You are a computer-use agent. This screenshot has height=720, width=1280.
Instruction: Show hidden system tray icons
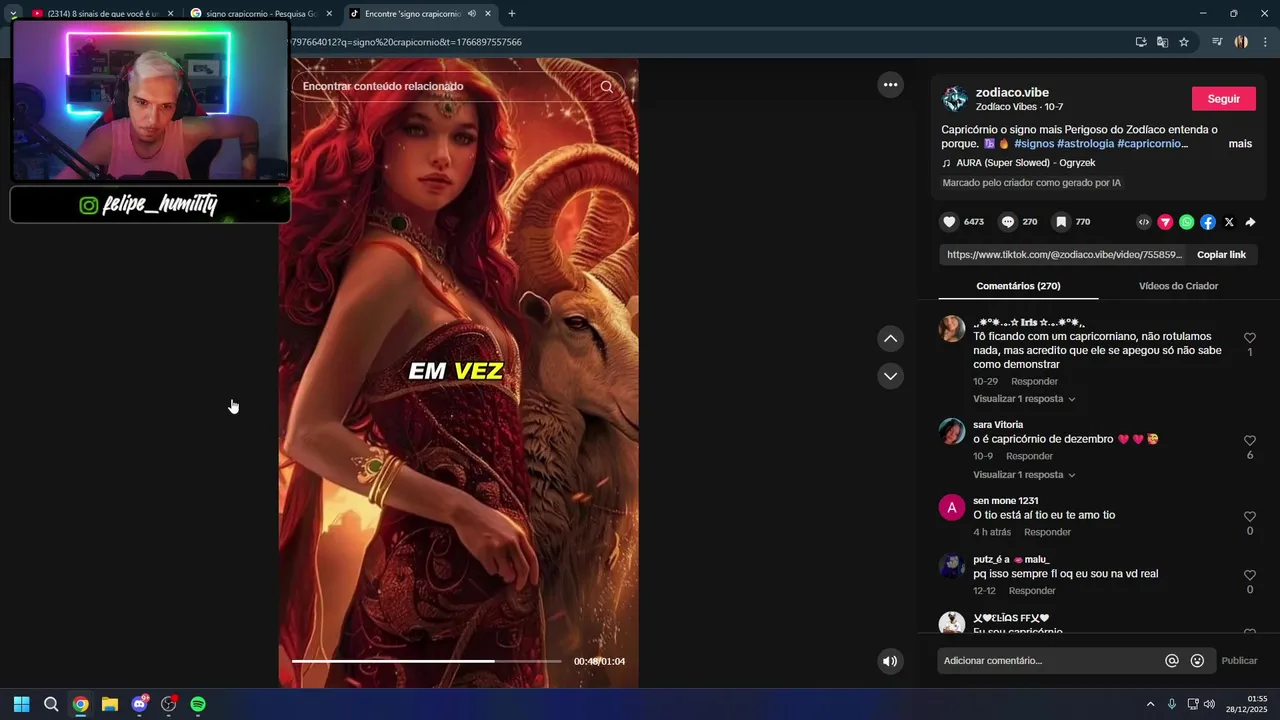[x=1150, y=704]
